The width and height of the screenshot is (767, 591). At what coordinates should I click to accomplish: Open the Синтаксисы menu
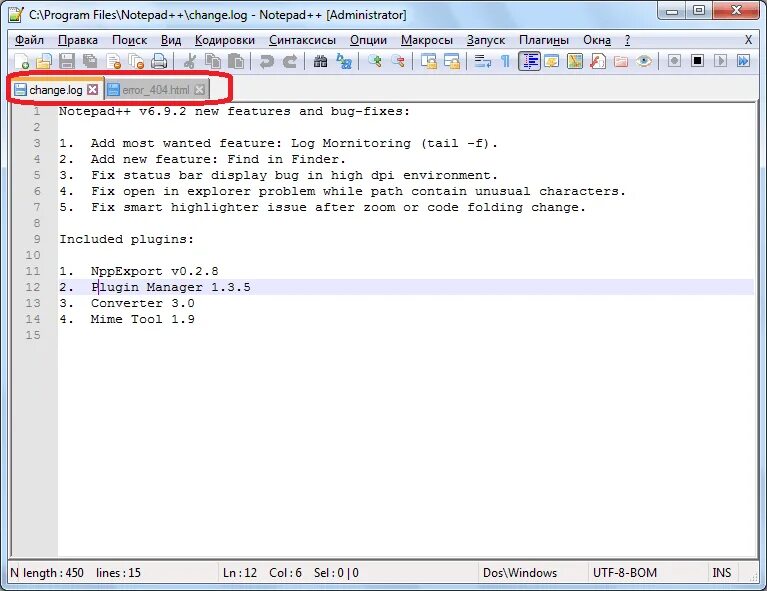coord(302,40)
